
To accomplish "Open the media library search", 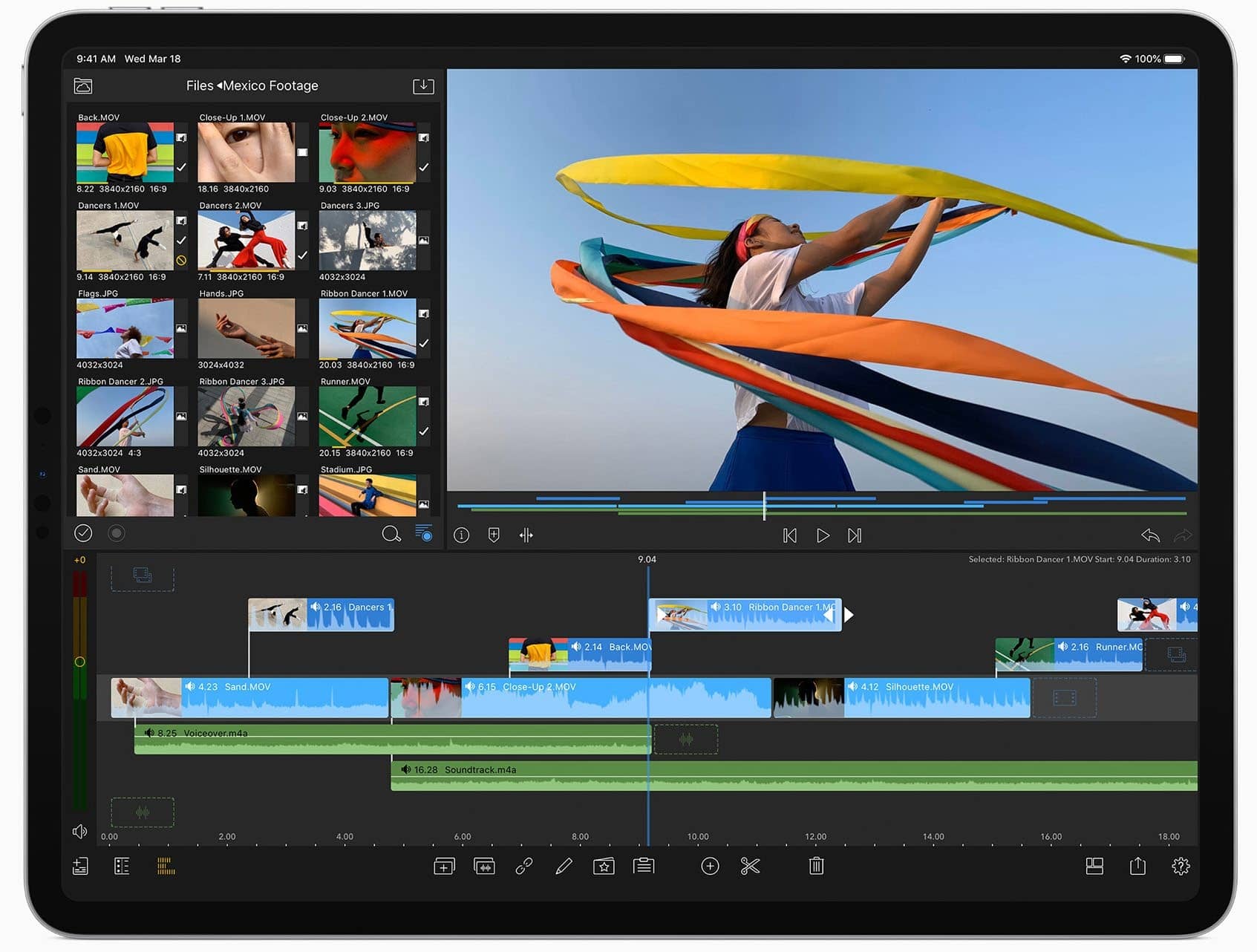I will point(391,533).
